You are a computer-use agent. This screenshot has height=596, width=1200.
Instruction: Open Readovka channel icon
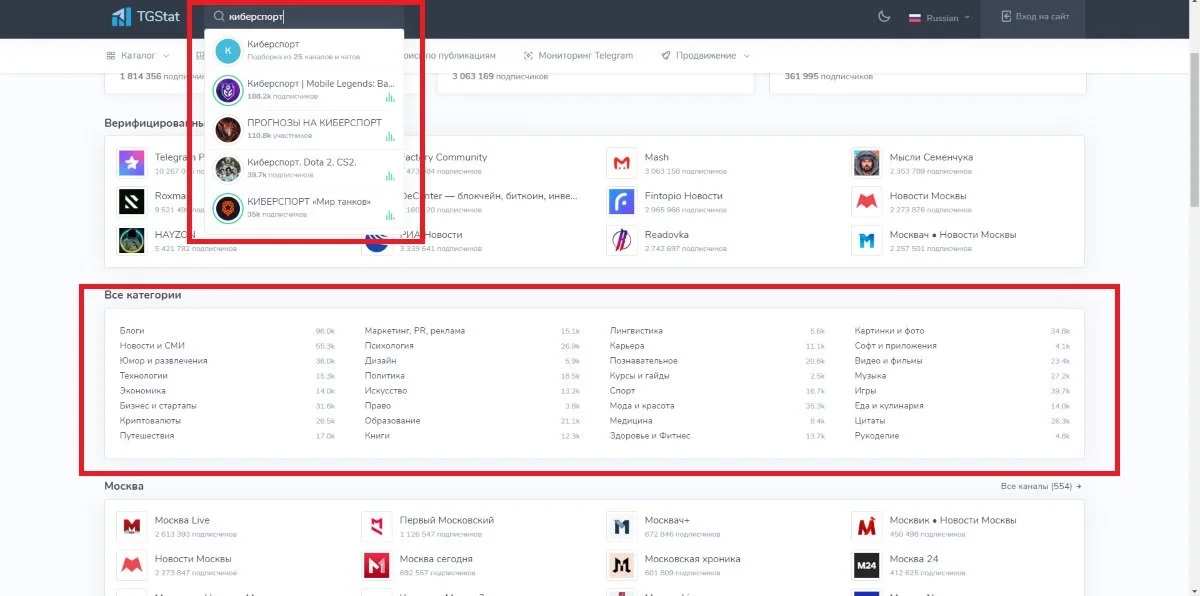(621, 240)
